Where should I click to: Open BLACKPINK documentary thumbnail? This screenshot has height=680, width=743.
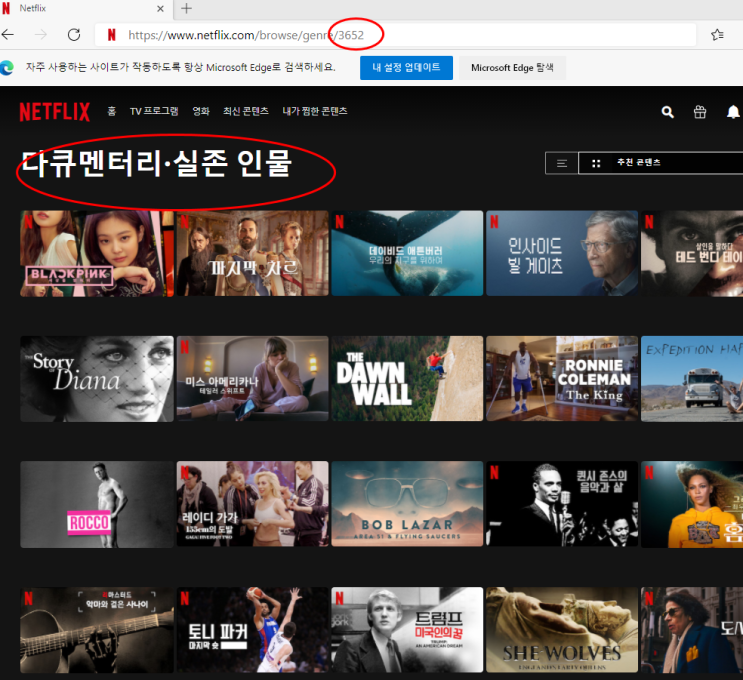click(x=97, y=254)
